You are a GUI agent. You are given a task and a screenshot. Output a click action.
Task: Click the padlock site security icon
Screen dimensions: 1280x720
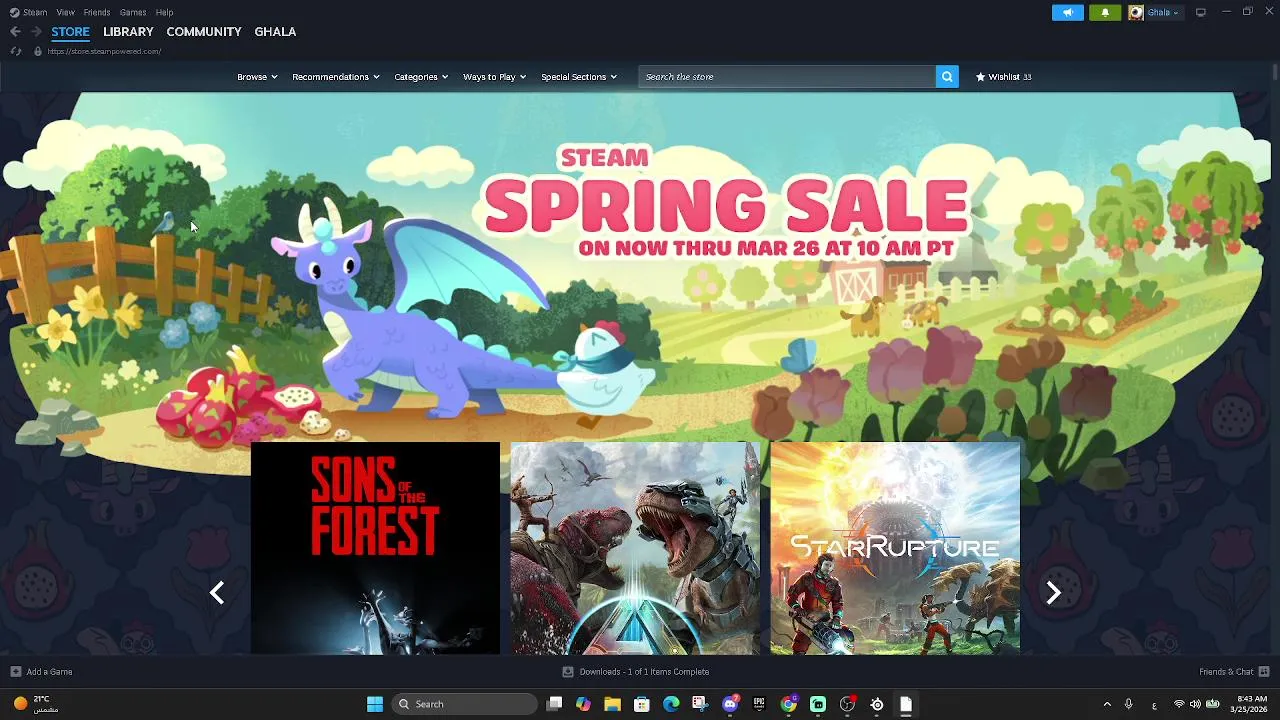pyautogui.click(x=38, y=51)
